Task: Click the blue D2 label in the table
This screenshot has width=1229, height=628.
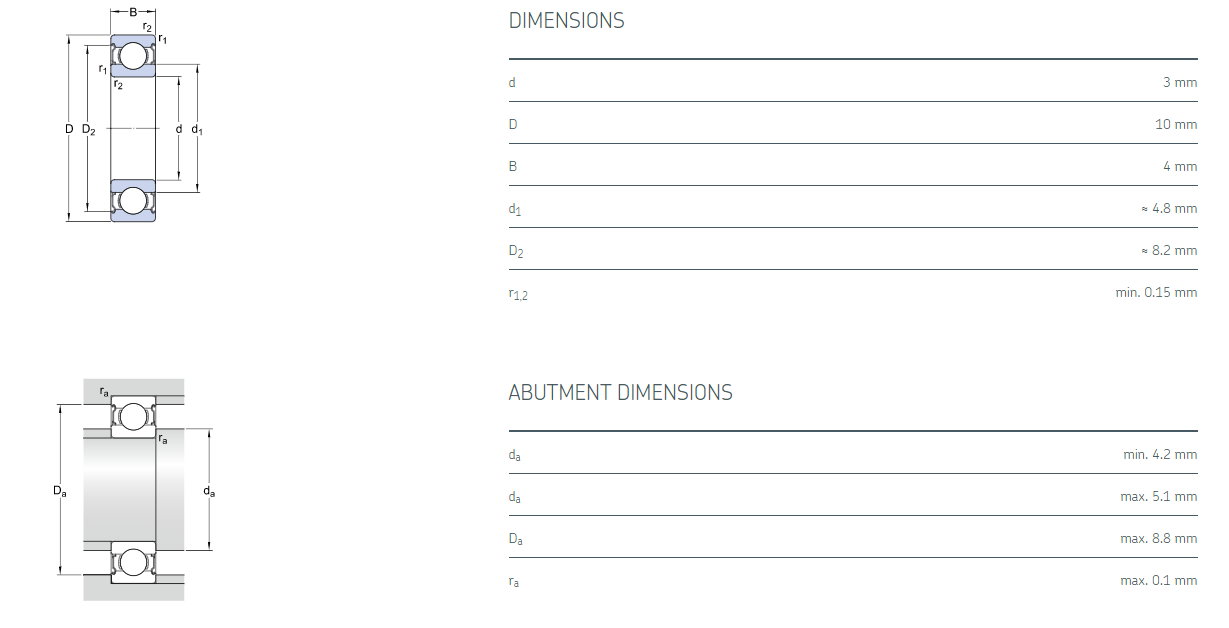Action: click(x=515, y=251)
